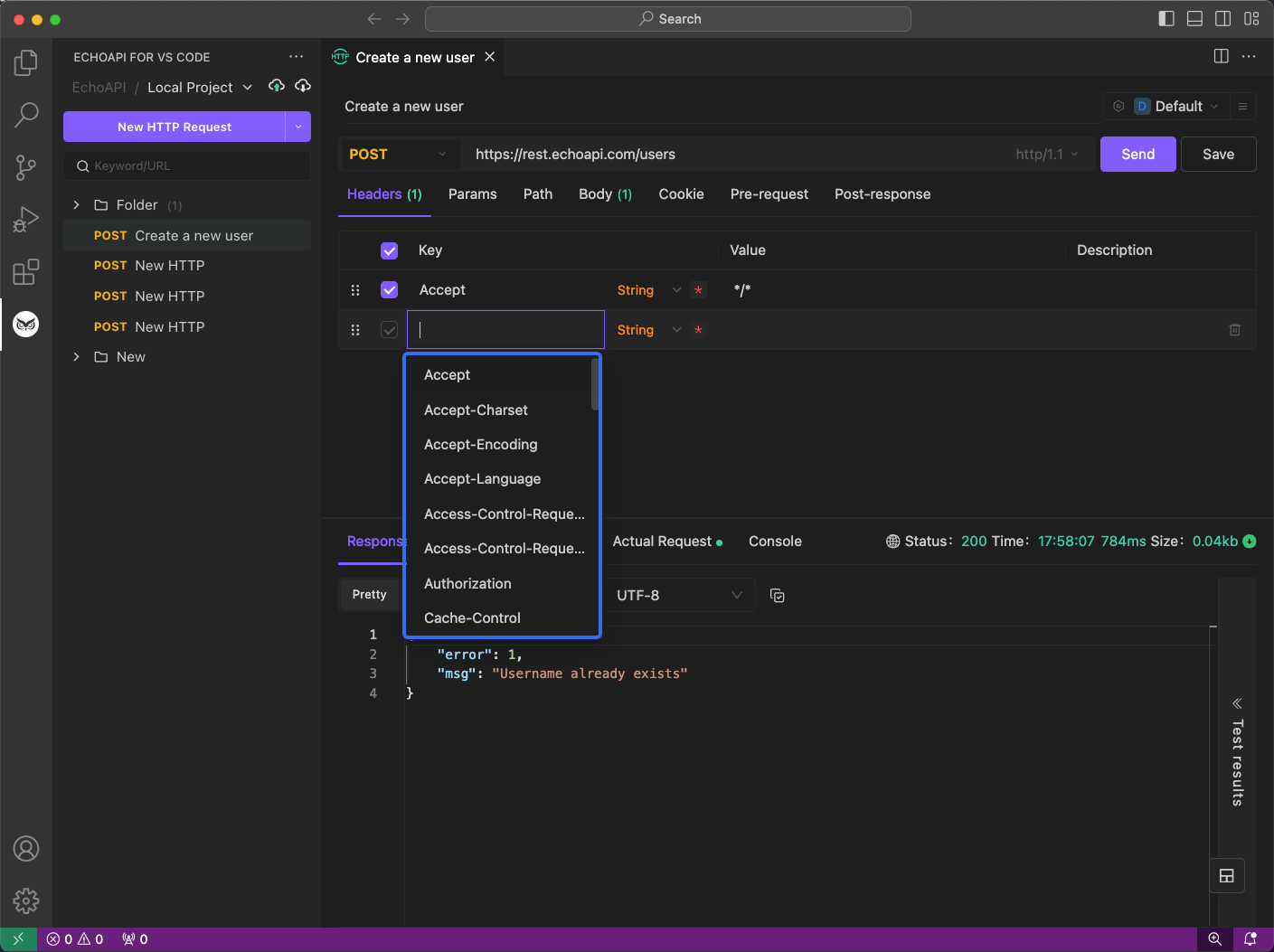Open the Explorer view in activity bar

click(26, 62)
